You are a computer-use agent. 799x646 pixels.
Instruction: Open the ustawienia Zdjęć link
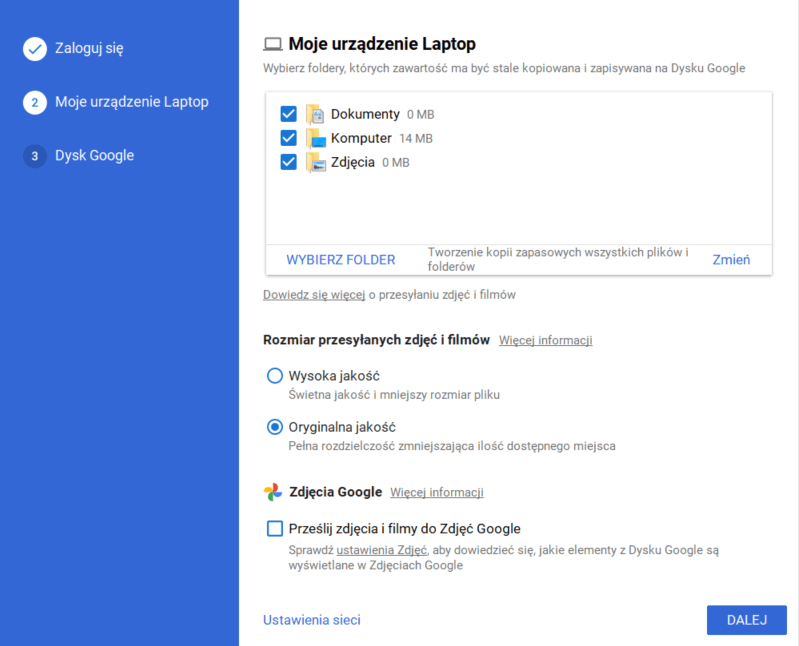[382, 550]
